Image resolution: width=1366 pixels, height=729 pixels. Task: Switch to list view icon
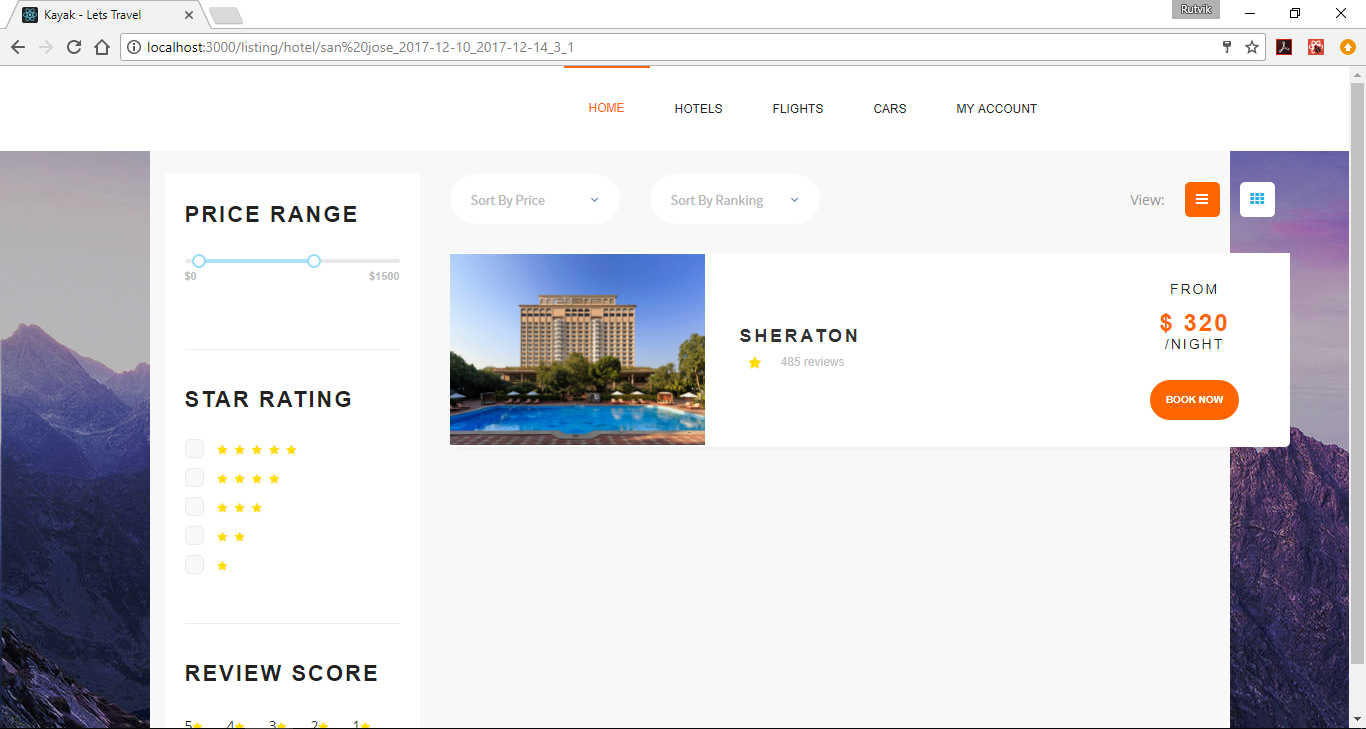tap(1202, 199)
